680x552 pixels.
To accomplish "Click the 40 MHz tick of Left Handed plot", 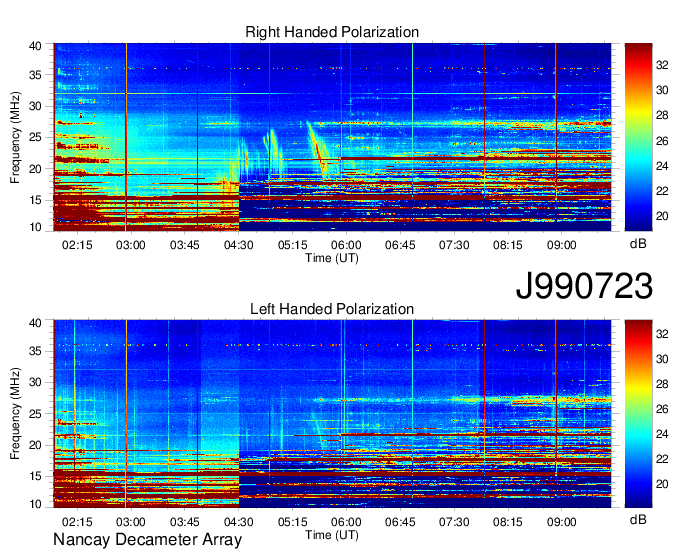I will click(35, 323).
